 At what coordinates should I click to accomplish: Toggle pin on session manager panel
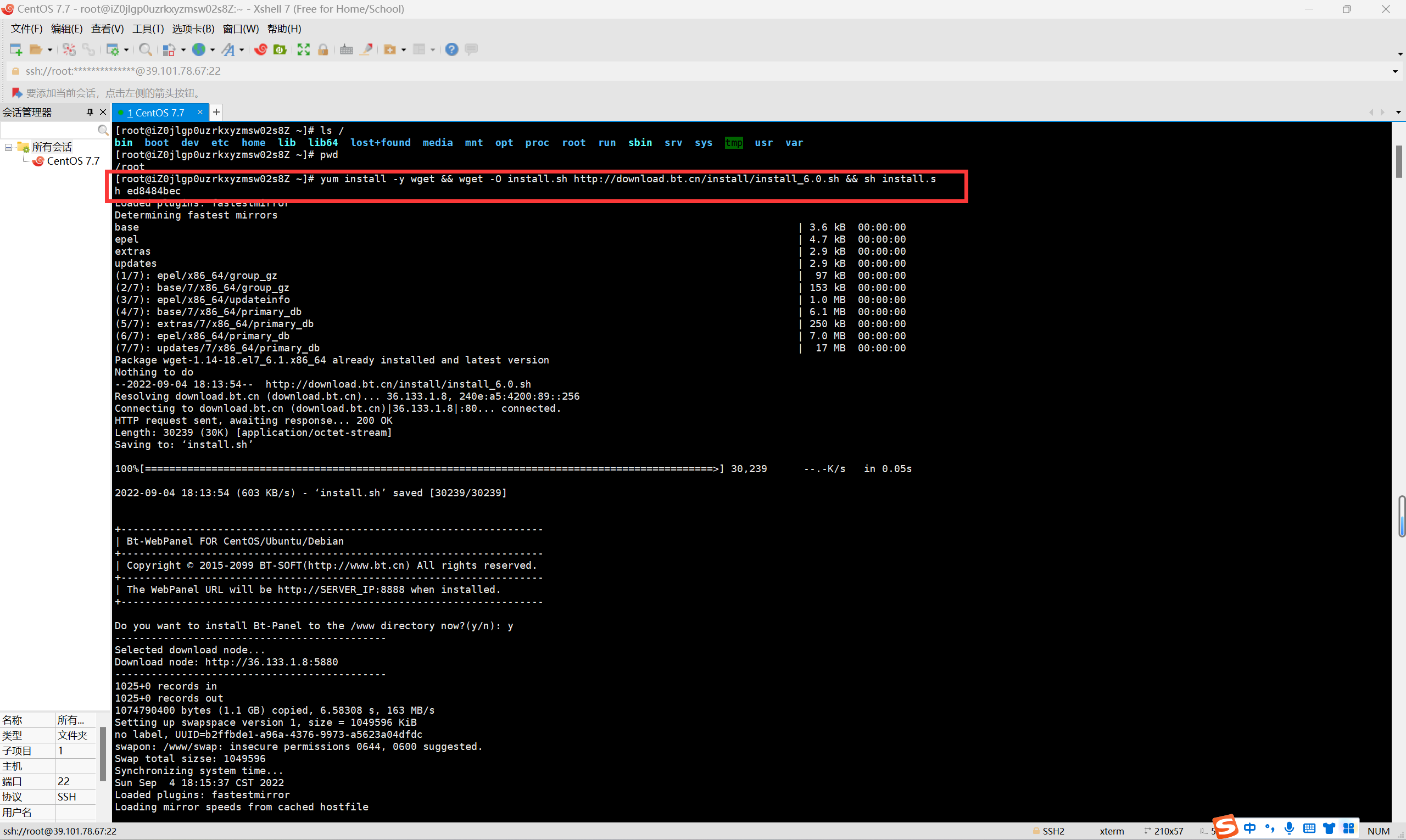click(90, 112)
